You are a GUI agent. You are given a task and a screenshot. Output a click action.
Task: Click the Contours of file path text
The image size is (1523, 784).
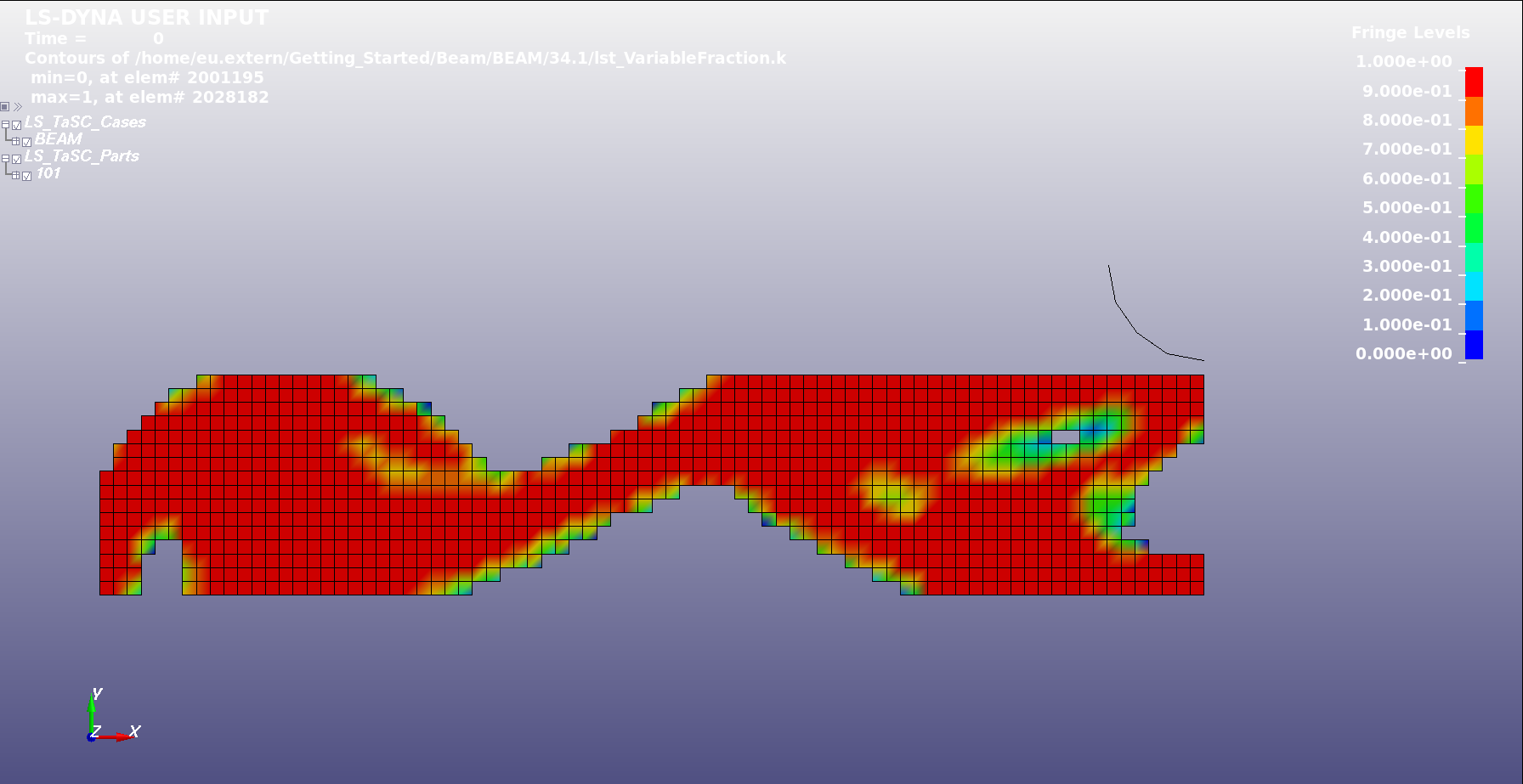(x=405, y=58)
